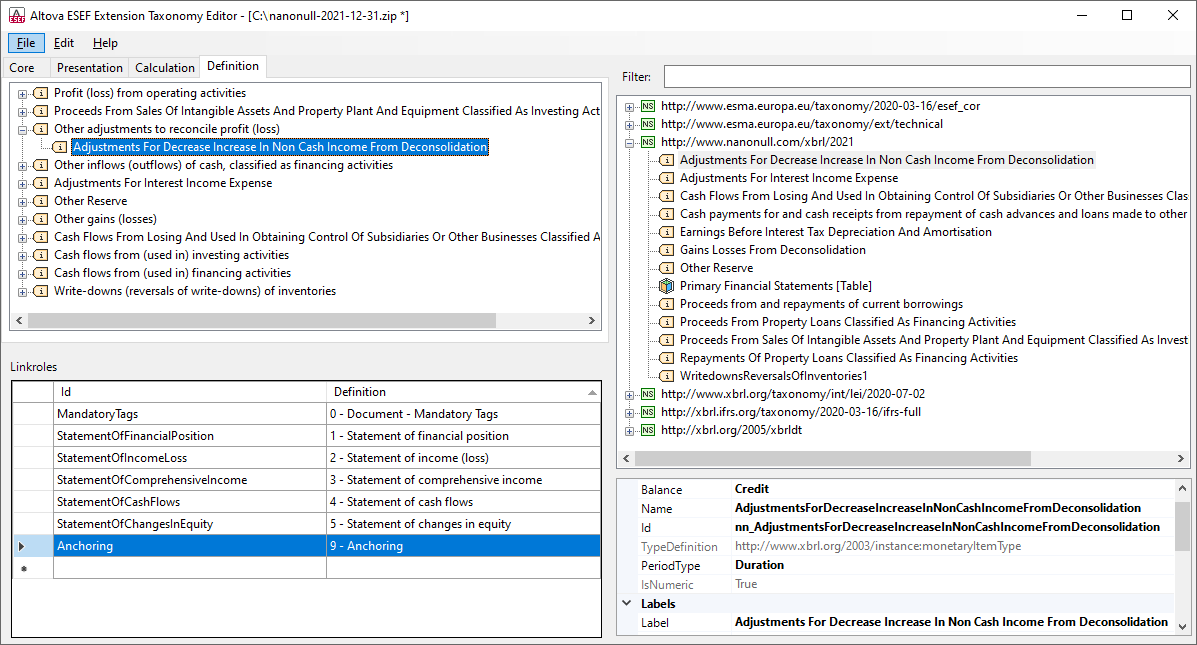Expand the Other gains (losses) node
Viewport: 1197px width, 645px height.
(x=22, y=220)
